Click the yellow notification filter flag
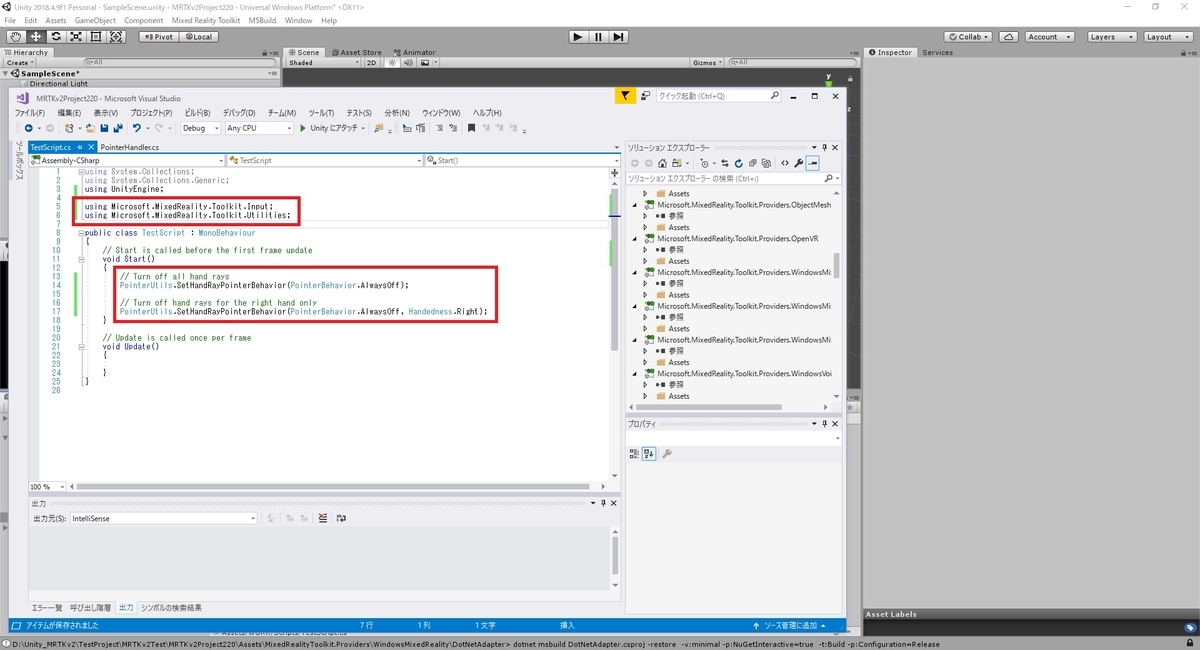 click(x=624, y=96)
